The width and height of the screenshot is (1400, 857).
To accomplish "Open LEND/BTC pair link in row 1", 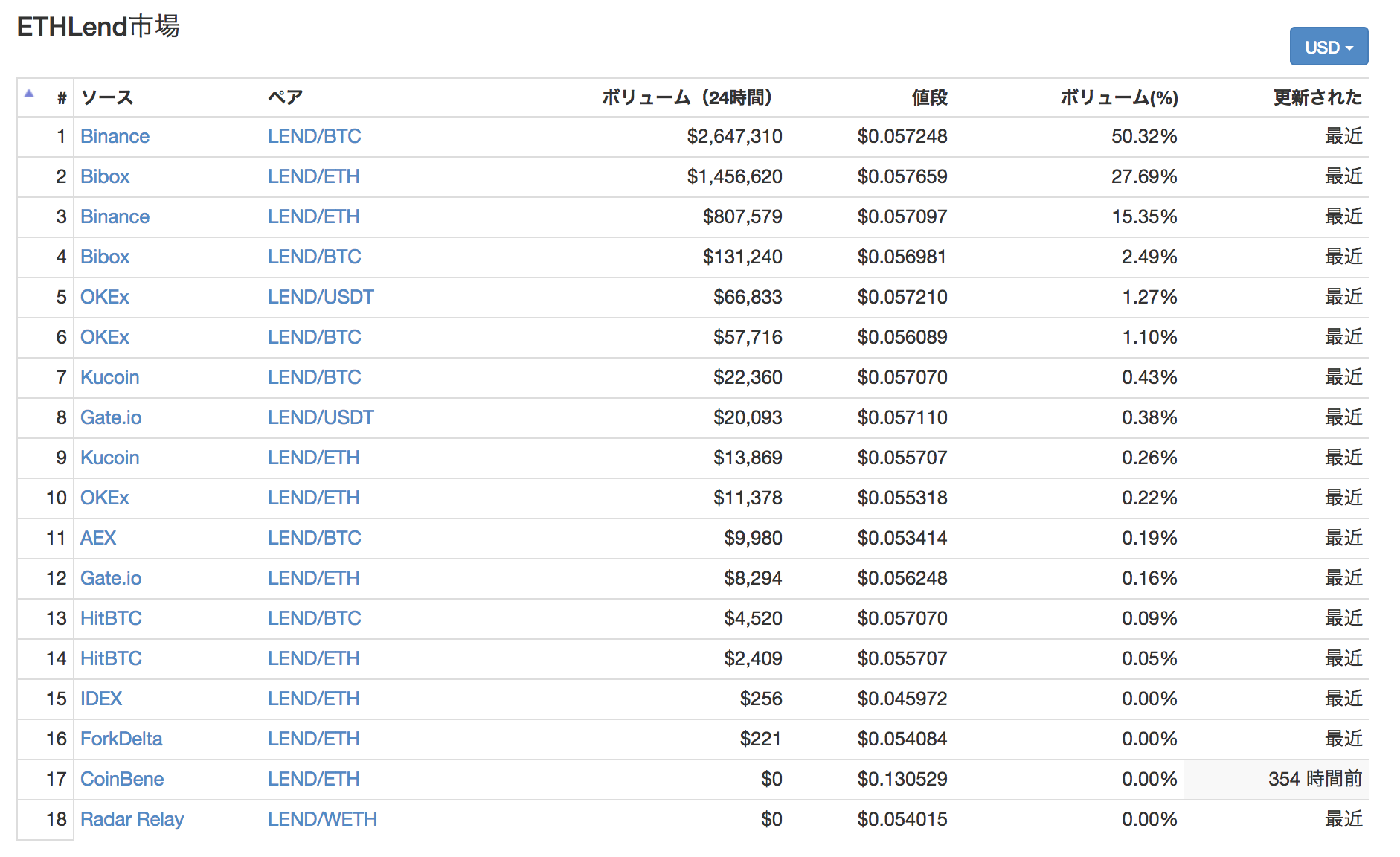I will tap(314, 136).
